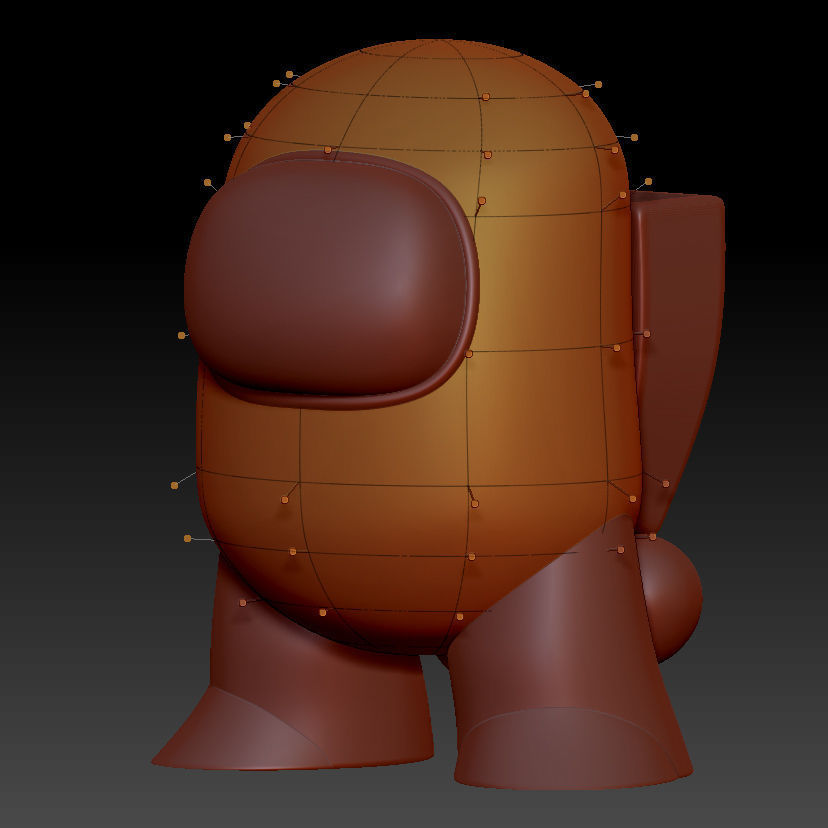Click the control point at visor's top rim

pos(328,150)
